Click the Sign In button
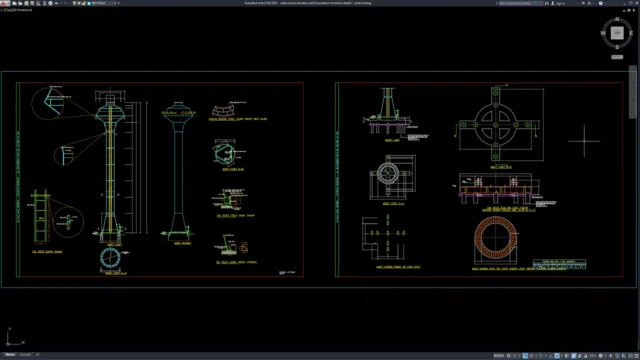The image size is (640, 360). 558,3
